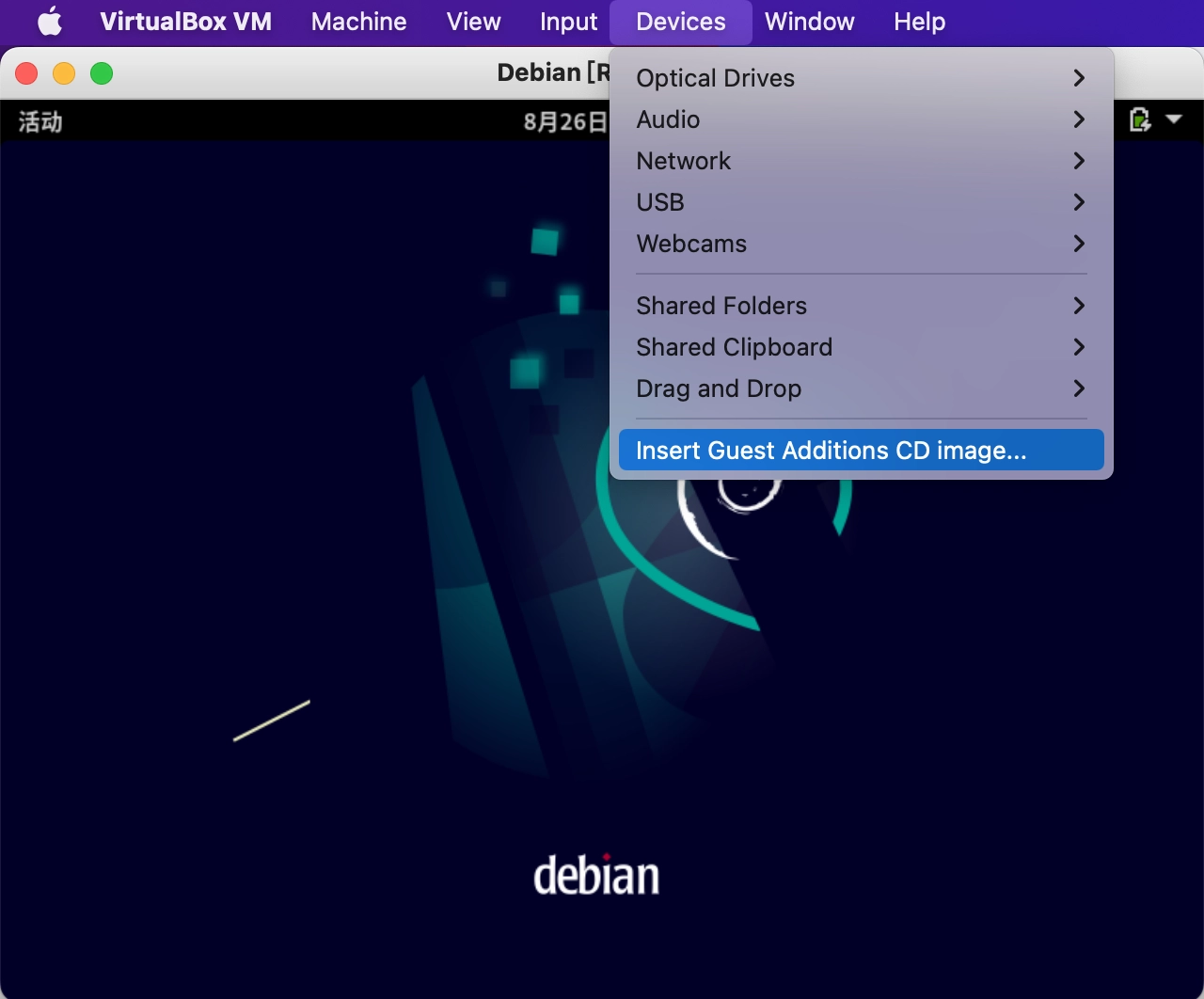Choose Insert Guest Additions CD image
This screenshot has width=1204, height=999.
pyautogui.click(x=862, y=450)
